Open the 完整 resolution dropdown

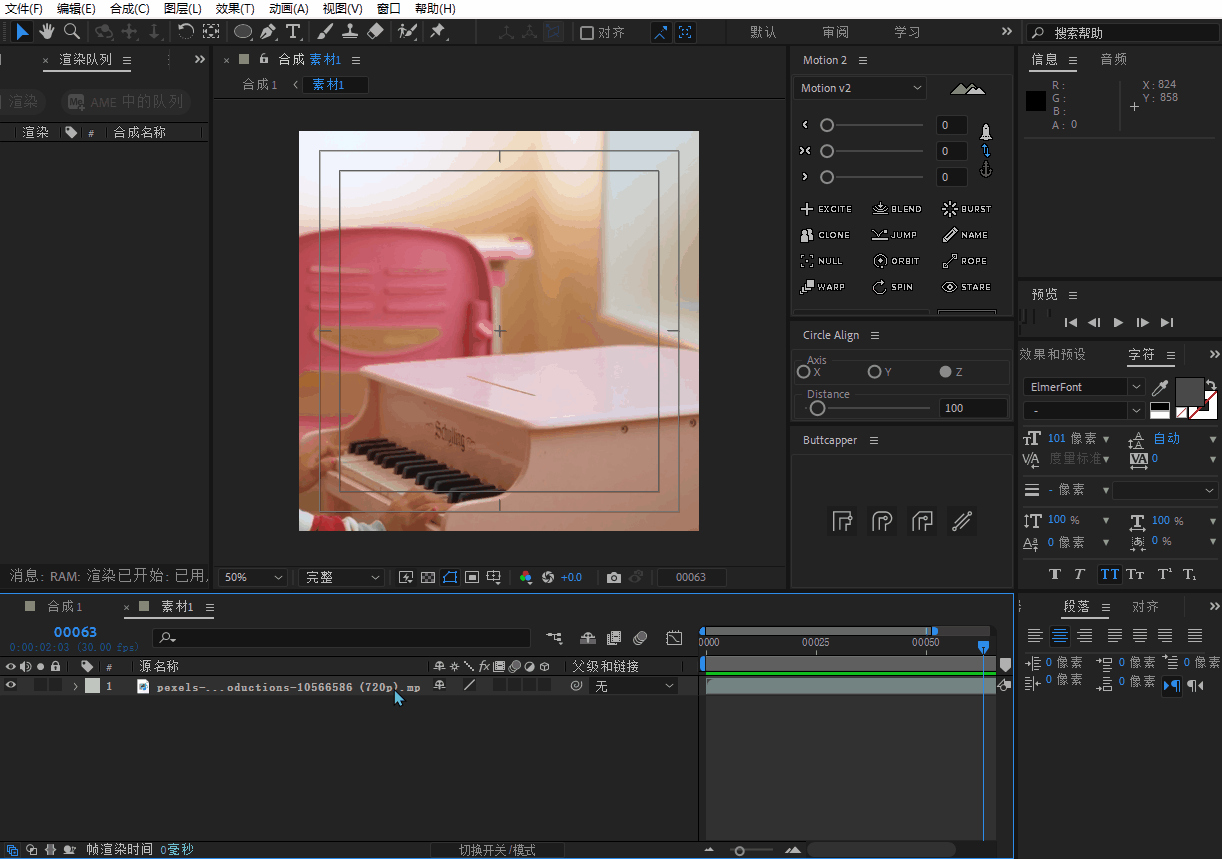[x=341, y=577]
